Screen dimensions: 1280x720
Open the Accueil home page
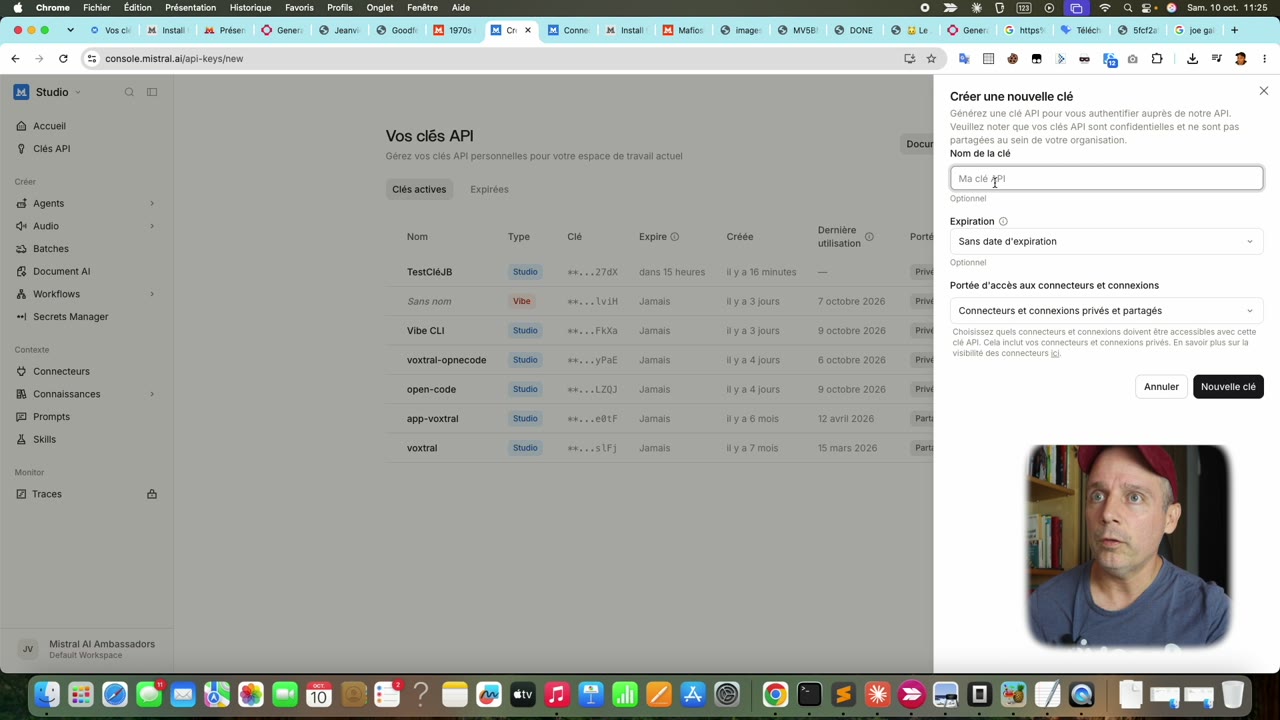tap(49, 126)
